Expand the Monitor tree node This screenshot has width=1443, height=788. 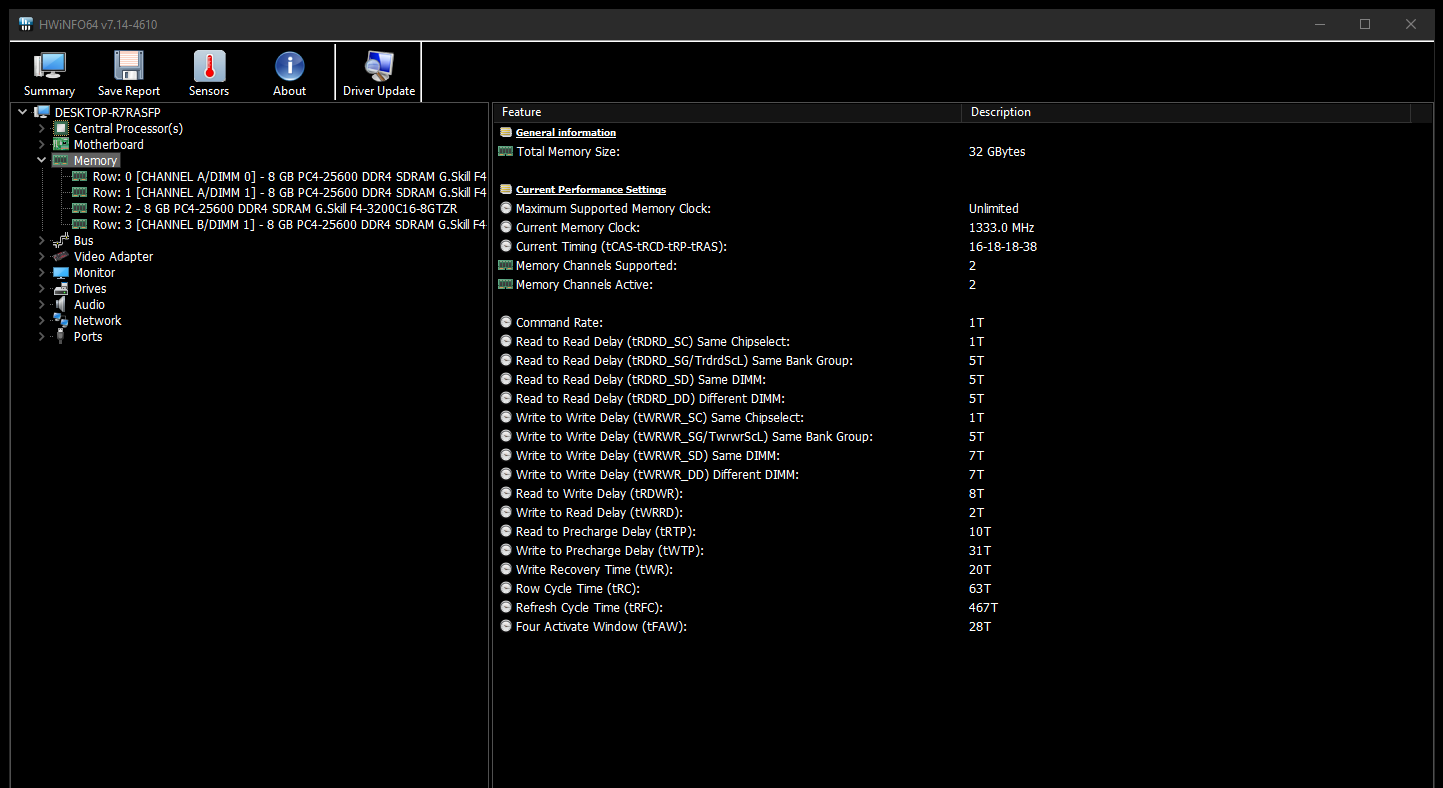click(41, 272)
